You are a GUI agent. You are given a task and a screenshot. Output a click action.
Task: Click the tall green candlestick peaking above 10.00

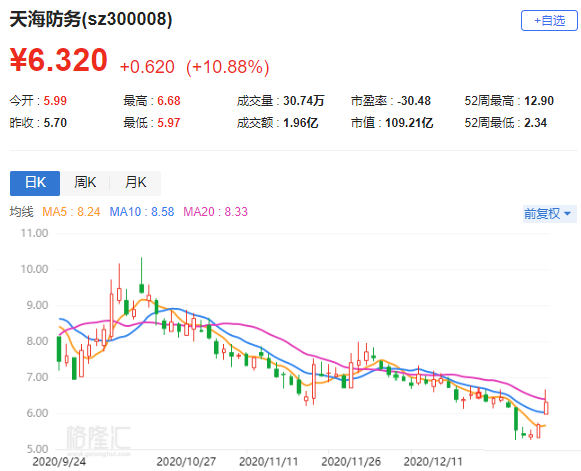(x=142, y=288)
